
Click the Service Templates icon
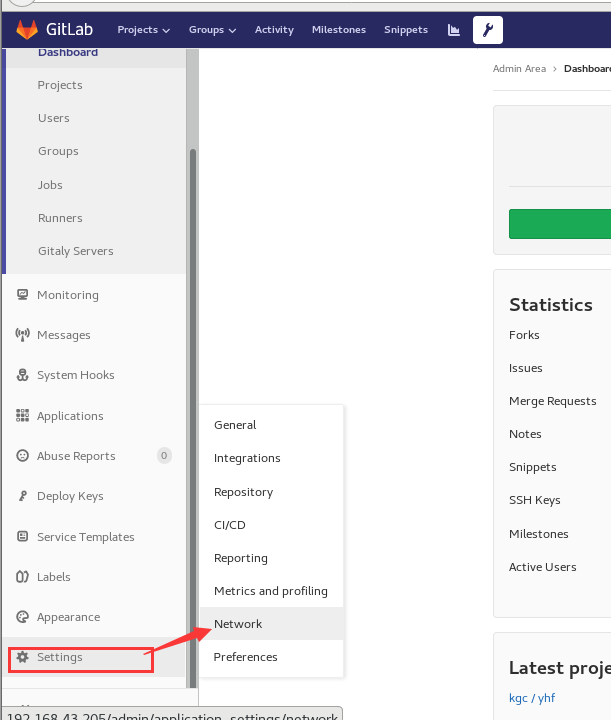(22, 536)
